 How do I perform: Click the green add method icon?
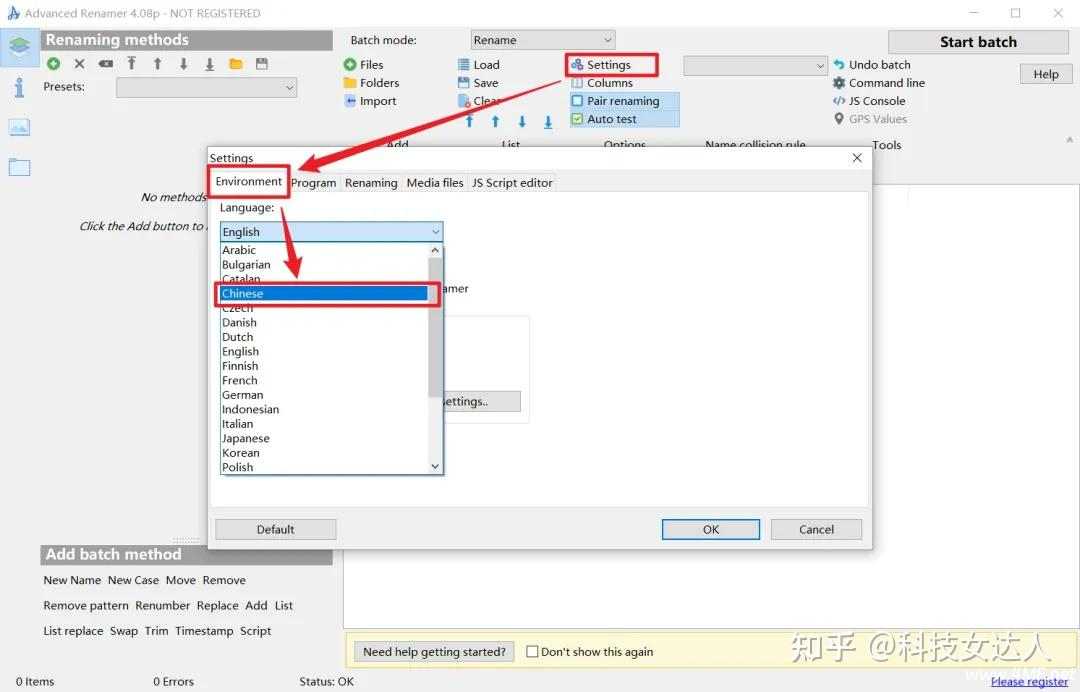(53, 64)
